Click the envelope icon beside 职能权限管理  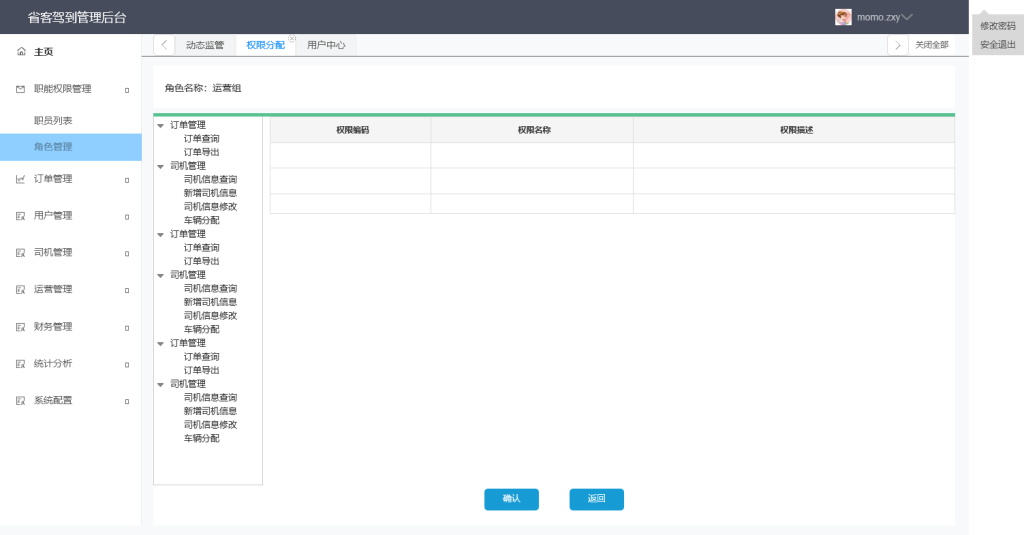(x=21, y=89)
